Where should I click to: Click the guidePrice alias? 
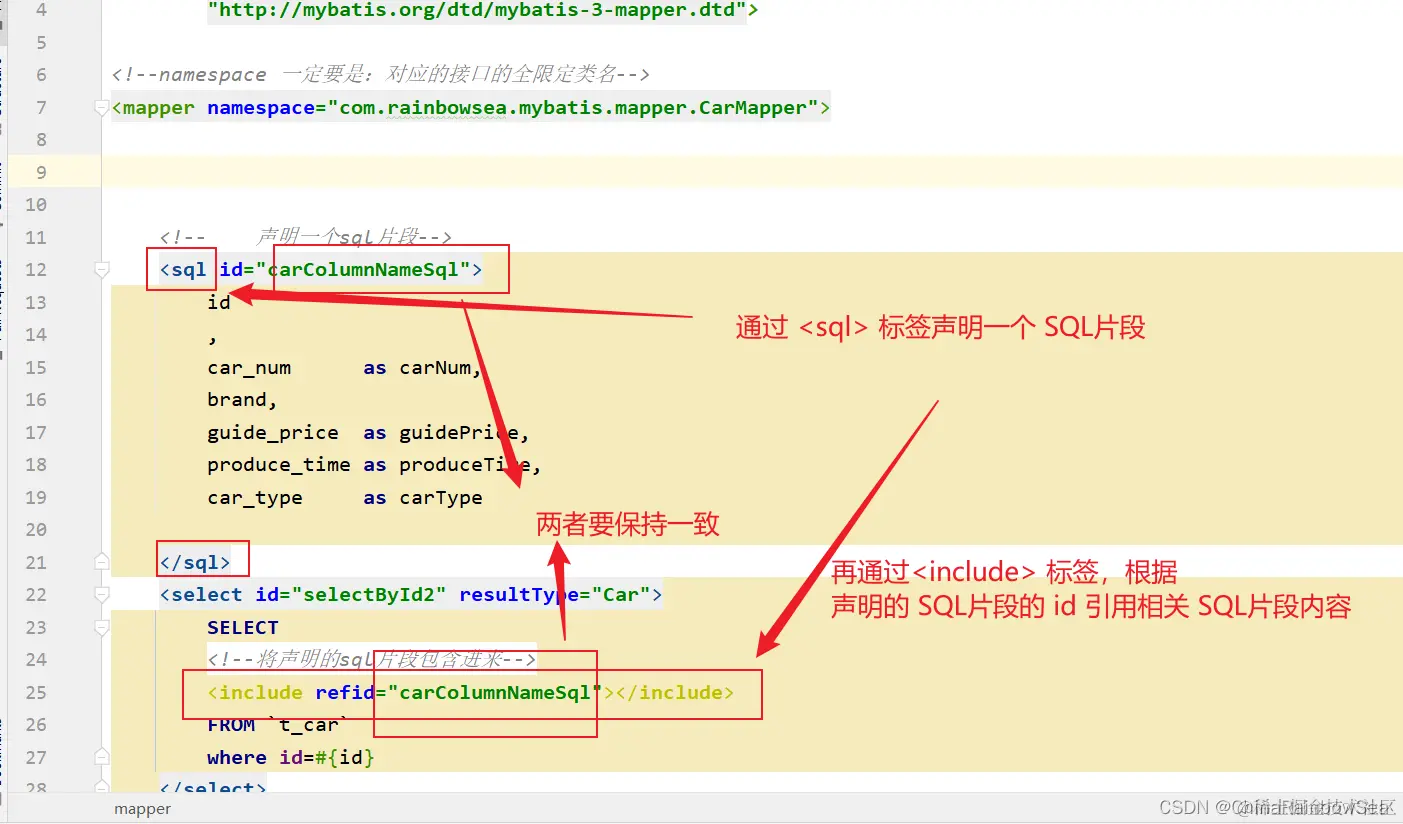[459, 433]
